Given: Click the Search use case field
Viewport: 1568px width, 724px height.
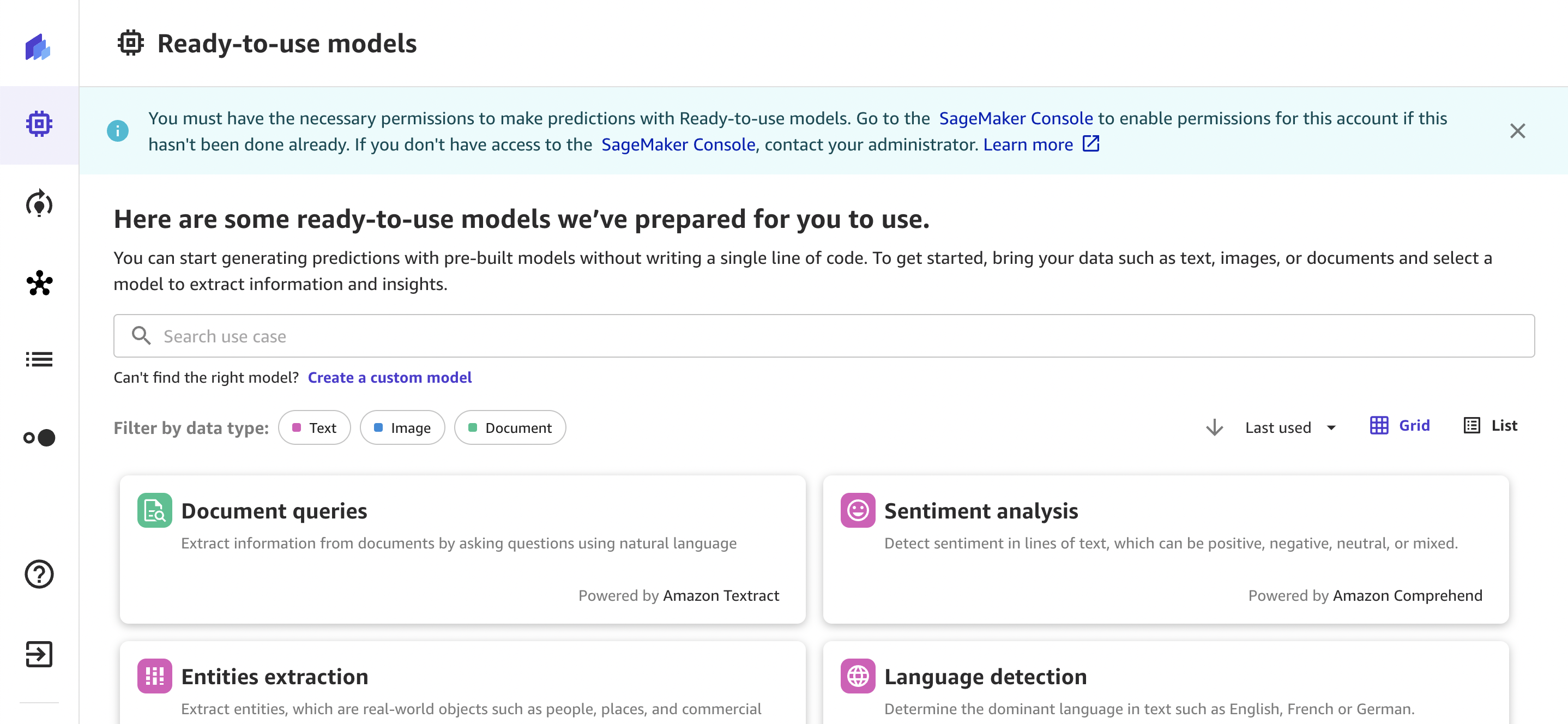Looking at the screenshot, I should click(824, 336).
